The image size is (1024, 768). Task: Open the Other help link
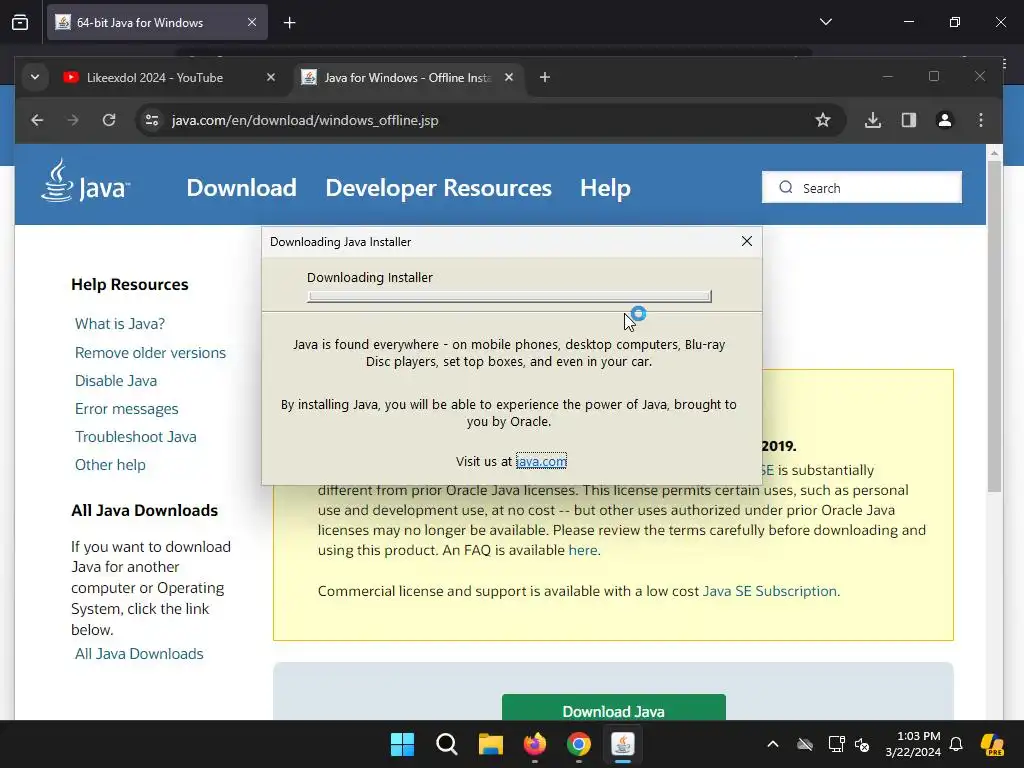(x=110, y=465)
